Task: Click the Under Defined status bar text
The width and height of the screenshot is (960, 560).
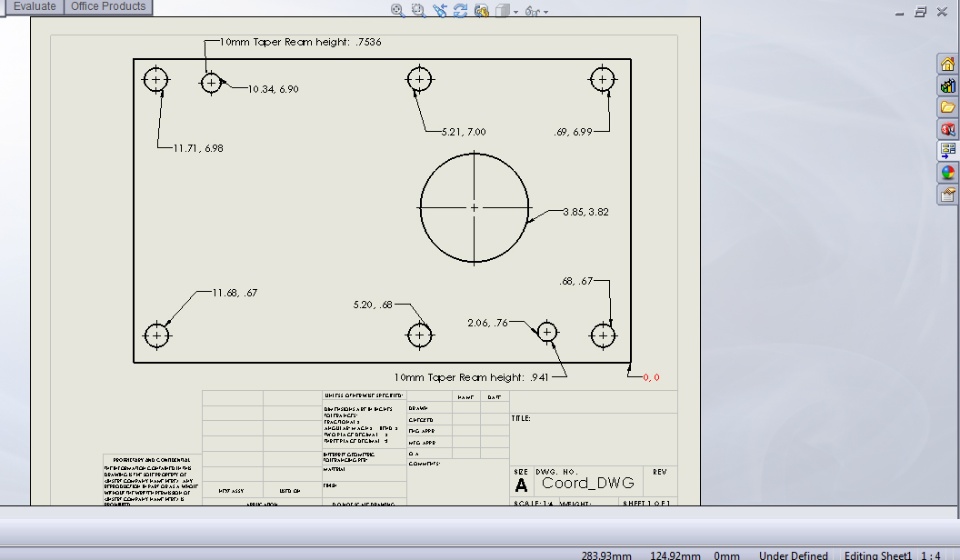Action: tap(793, 555)
